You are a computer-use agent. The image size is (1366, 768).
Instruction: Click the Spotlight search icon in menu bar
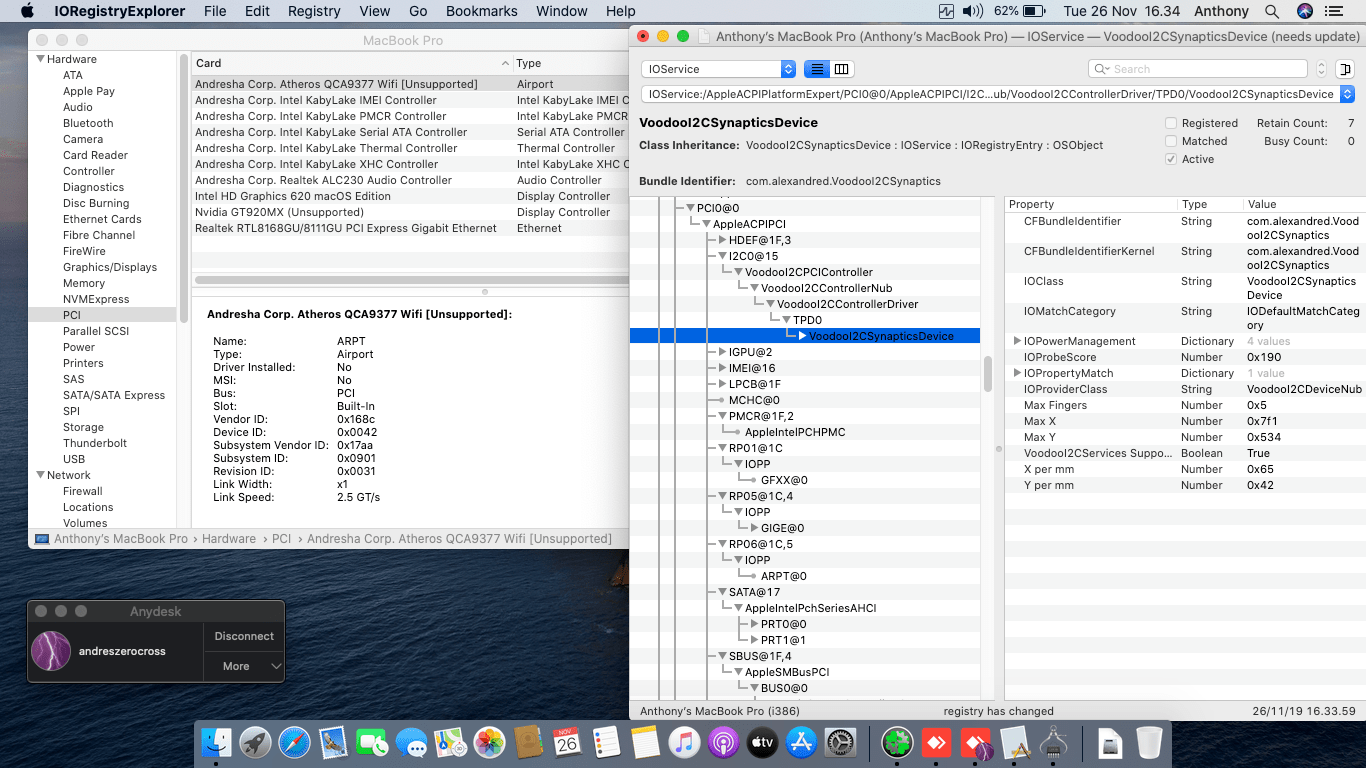[1272, 11]
